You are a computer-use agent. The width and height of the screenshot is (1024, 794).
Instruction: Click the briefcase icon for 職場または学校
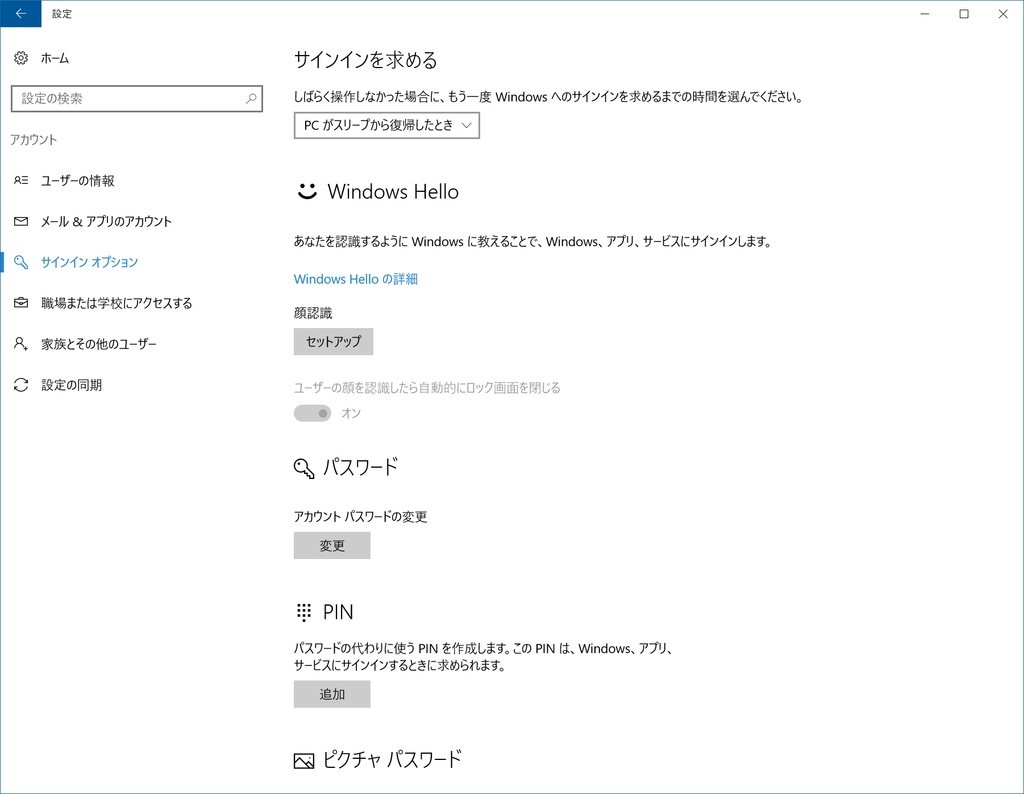pyautogui.click(x=21, y=303)
